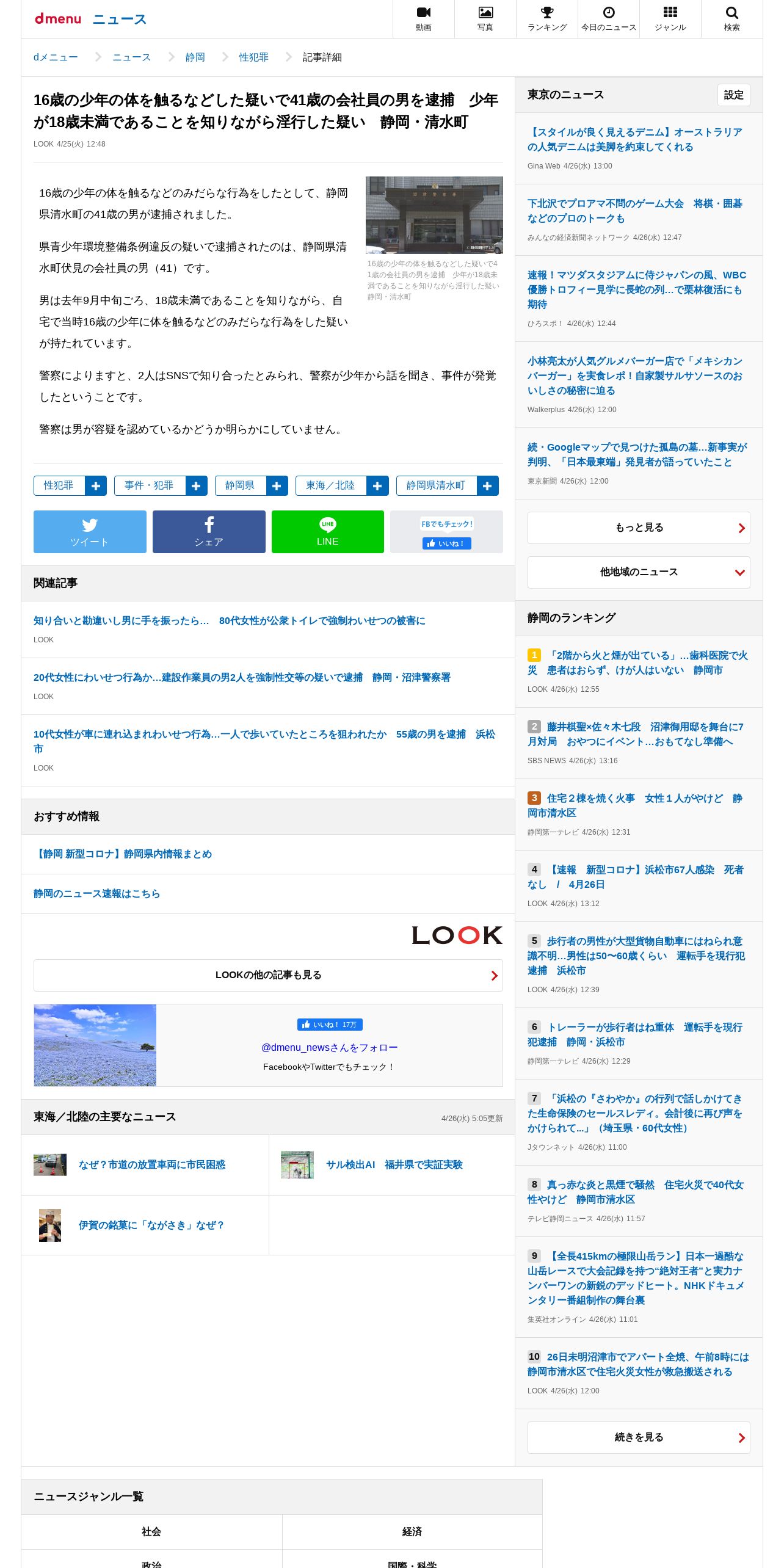Open the 検索 search icon
Viewport: 784px width, 1568px height.
732,19
